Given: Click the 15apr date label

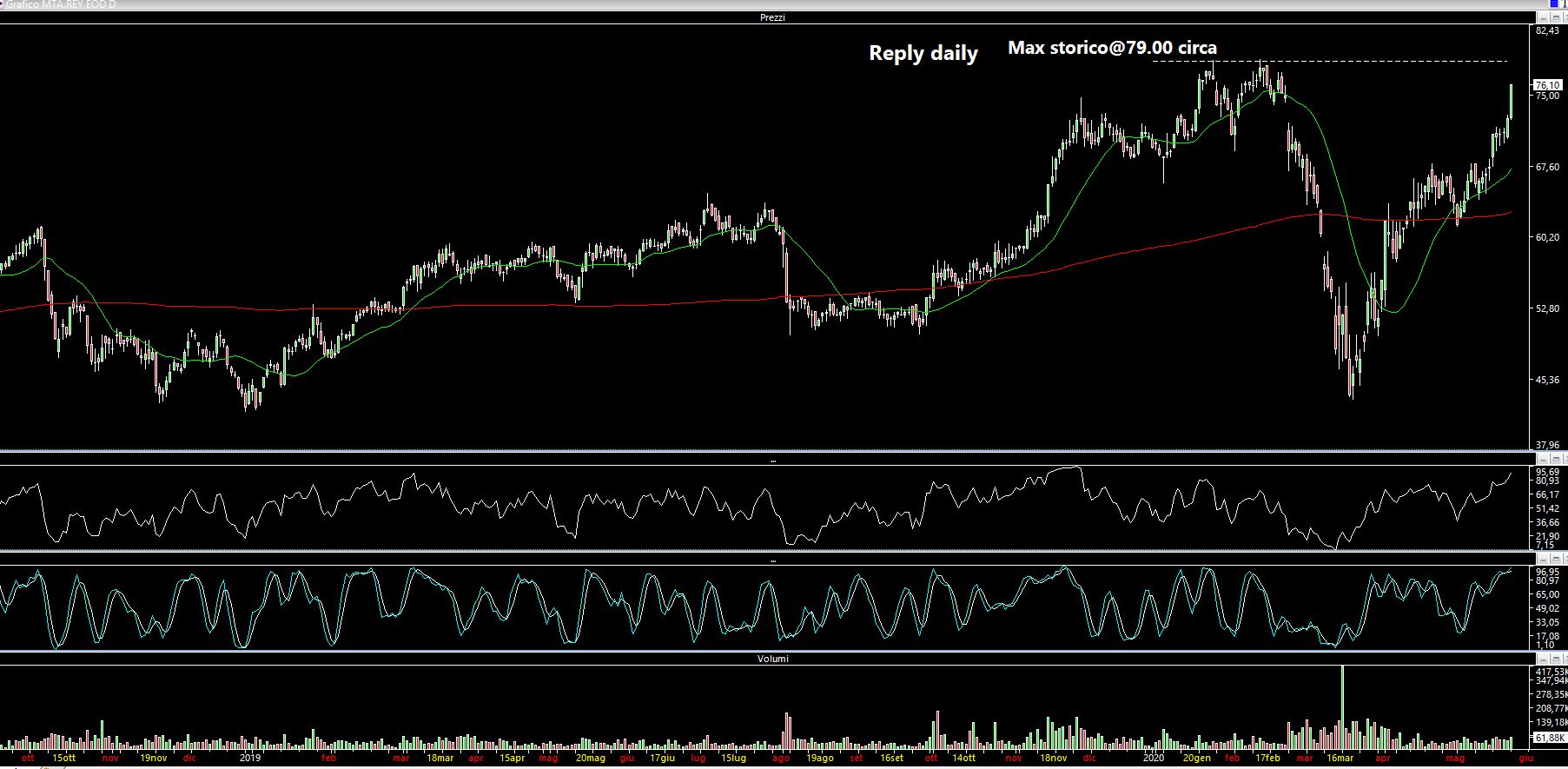Looking at the screenshot, I should click(x=512, y=758).
